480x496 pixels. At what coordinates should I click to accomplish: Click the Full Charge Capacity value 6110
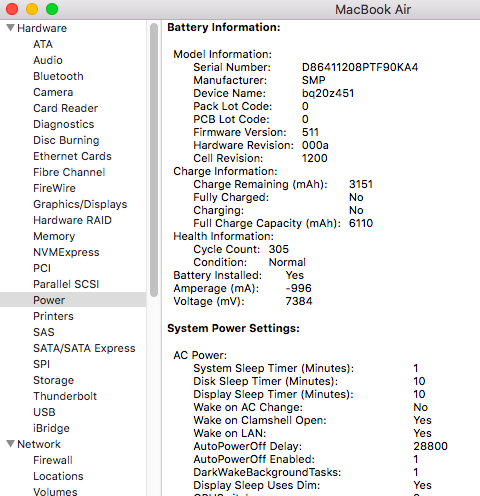pyautogui.click(x=361, y=223)
